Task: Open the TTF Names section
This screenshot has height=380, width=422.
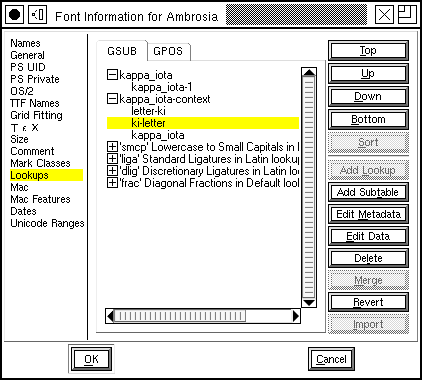Action: point(35,103)
